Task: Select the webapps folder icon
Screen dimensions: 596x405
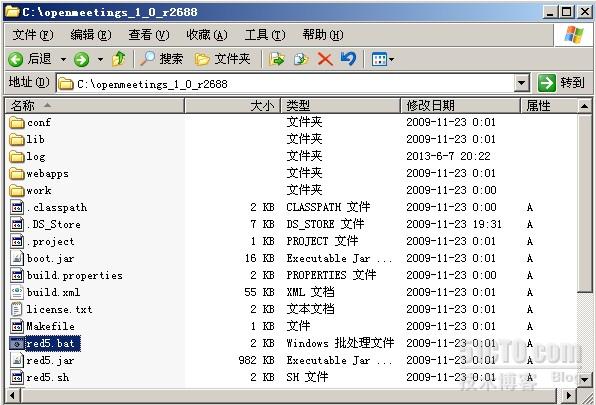Action: [17, 174]
